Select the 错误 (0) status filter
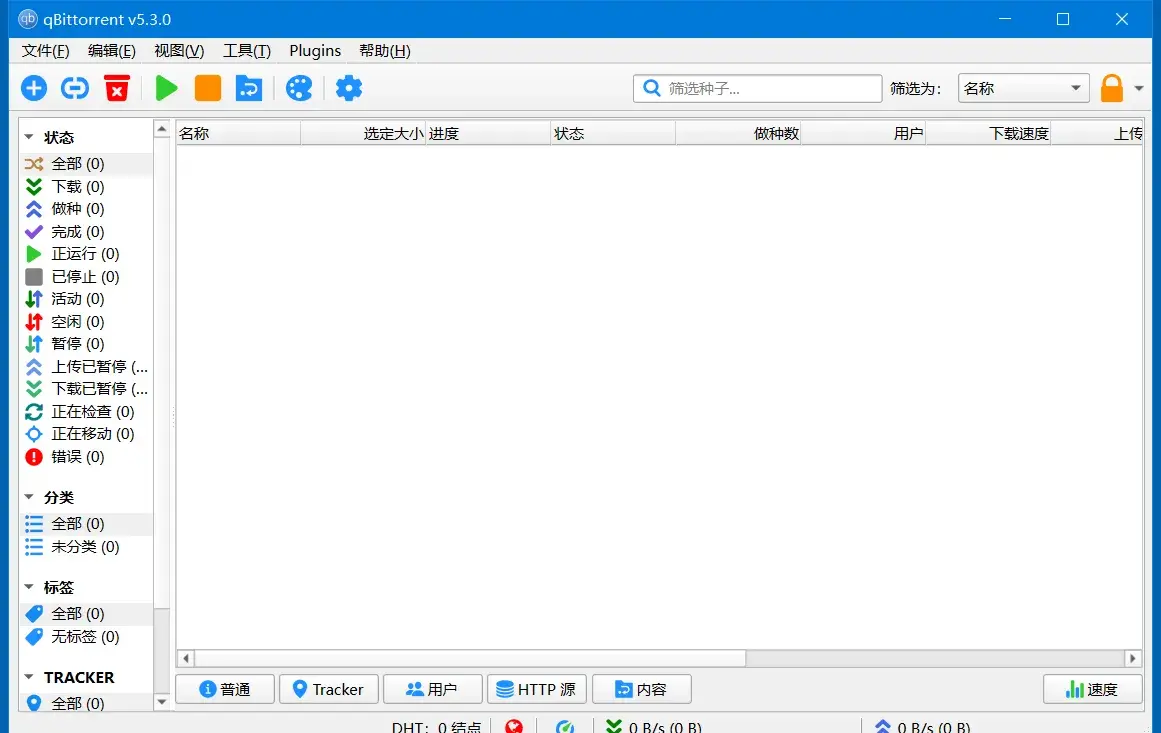Screen dimensions: 1161x733 point(87,457)
